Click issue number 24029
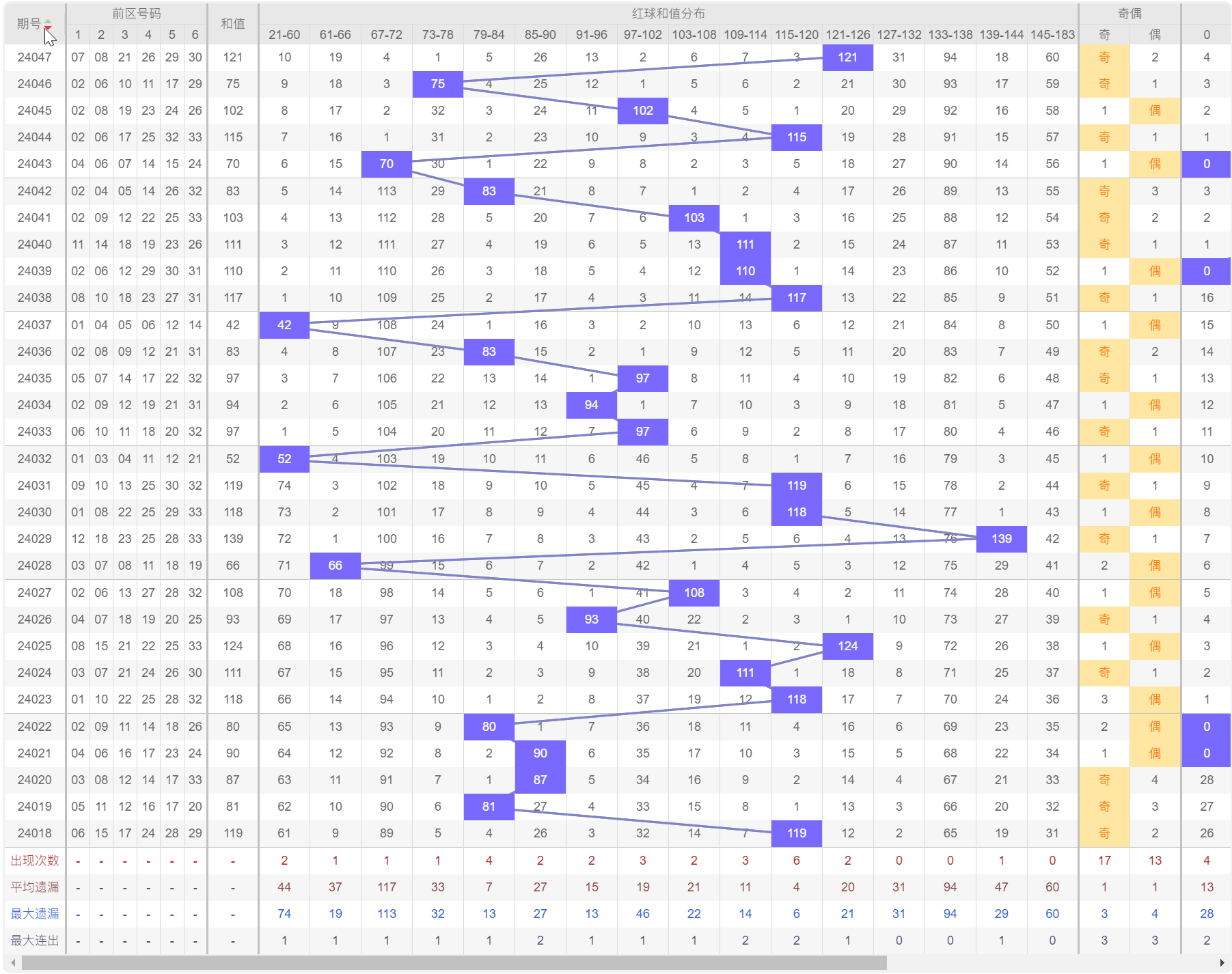Image resolution: width=1232 pixels, height=974 pixels. (x=34, y=539)
